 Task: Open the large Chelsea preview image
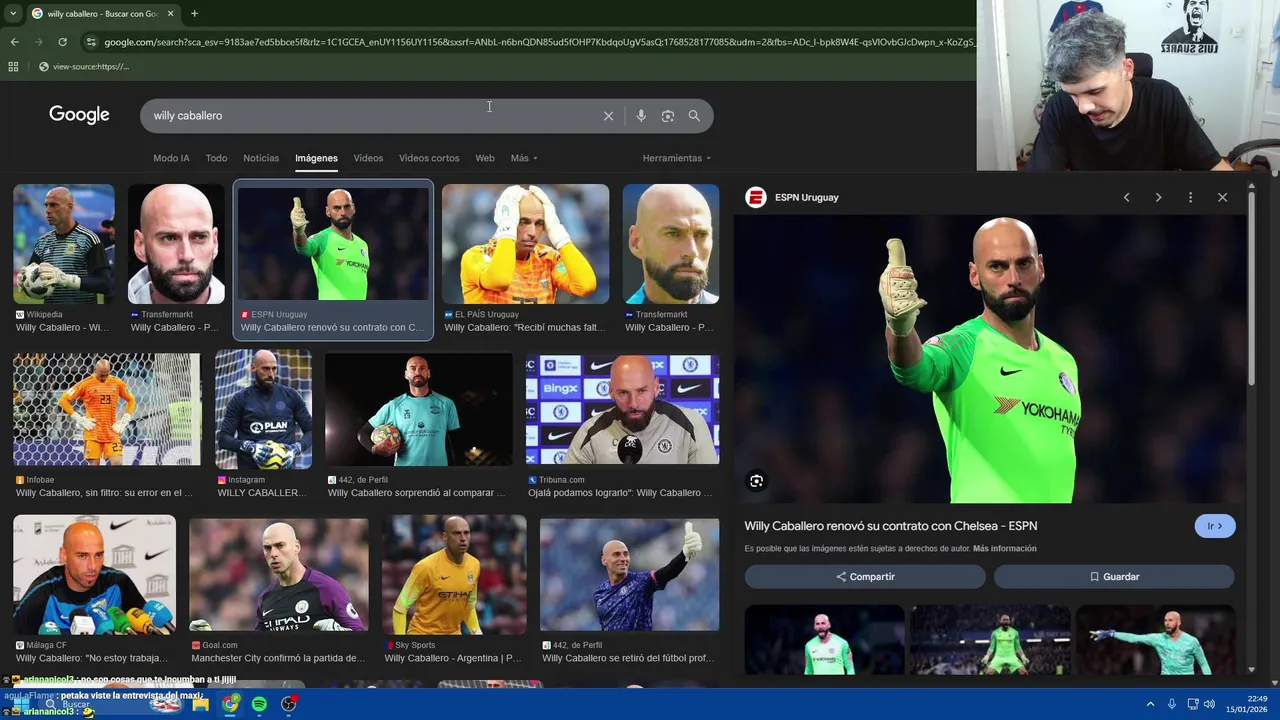[x=990, y=359]
